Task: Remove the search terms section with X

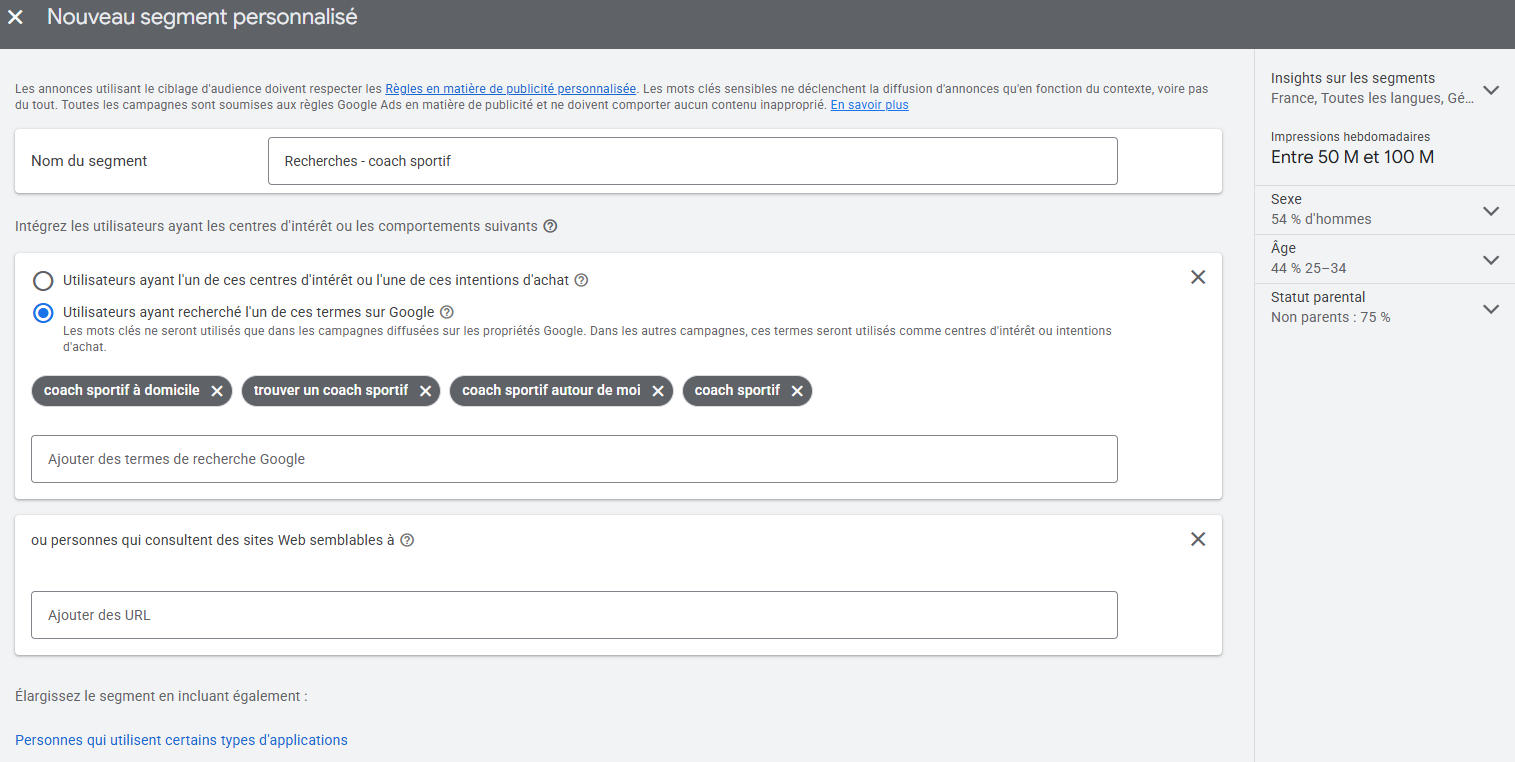Action: [1198, 277]
